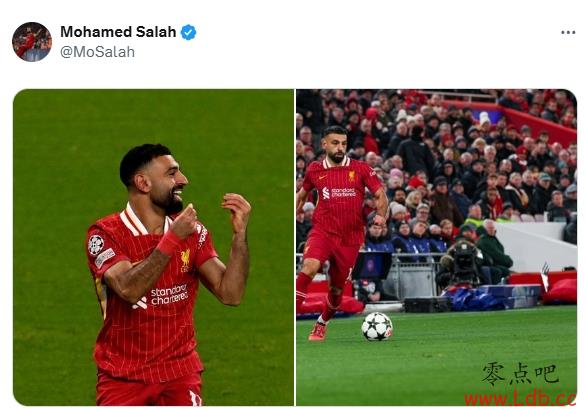Click the Liverpool crest on left photo shirt
This screenshot has width=586, height=409.
coord(185,260)
